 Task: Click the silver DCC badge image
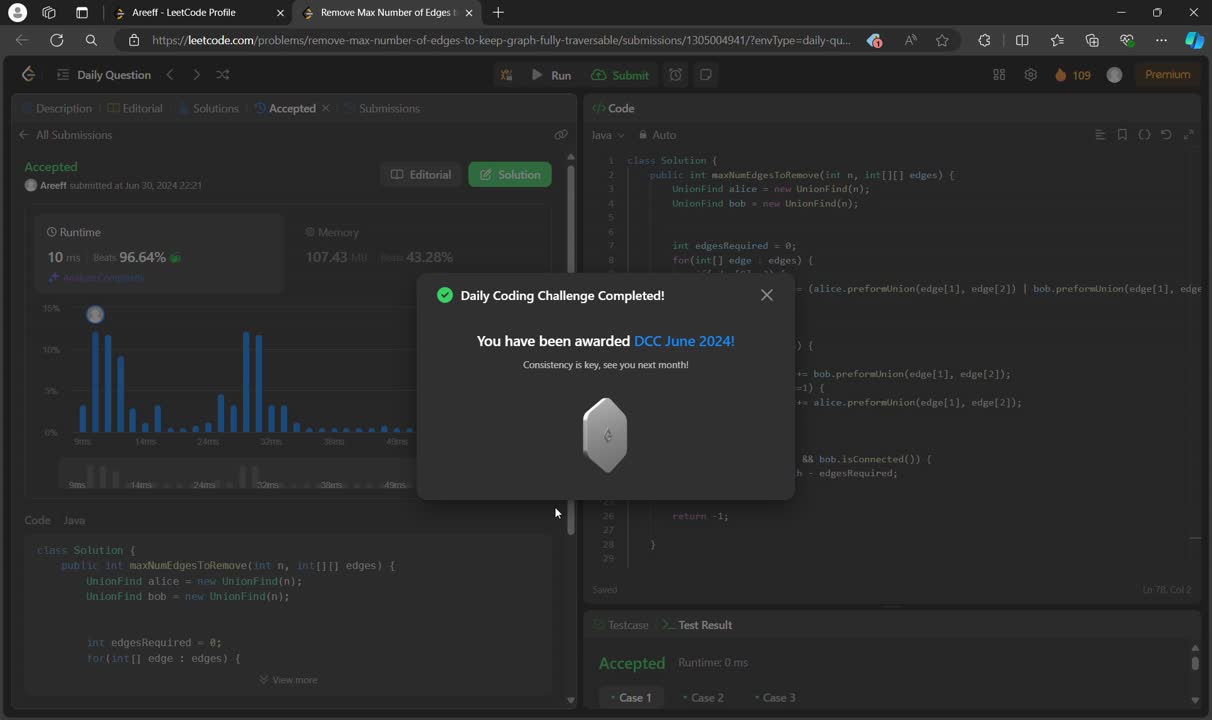[605, 435]
